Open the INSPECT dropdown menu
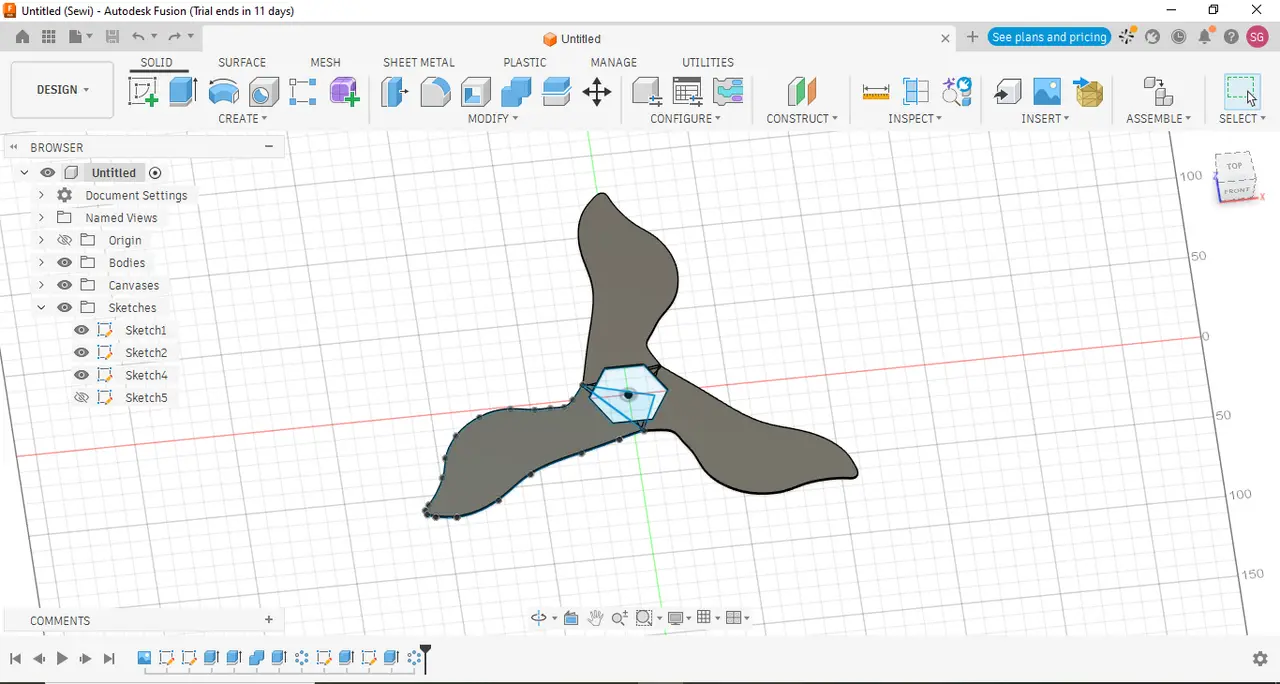The width and height of the screenshot is (1280, 684). (915, 119)
